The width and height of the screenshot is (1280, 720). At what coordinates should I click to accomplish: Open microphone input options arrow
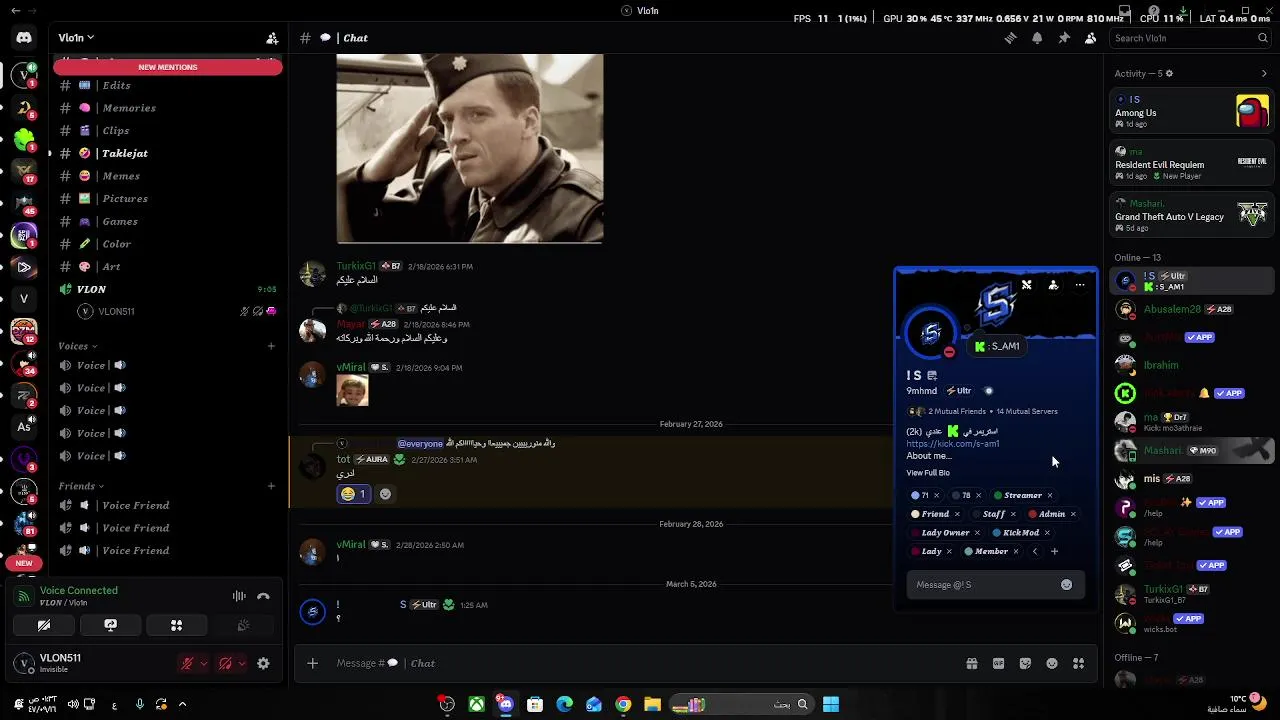[x=203, y=663]
